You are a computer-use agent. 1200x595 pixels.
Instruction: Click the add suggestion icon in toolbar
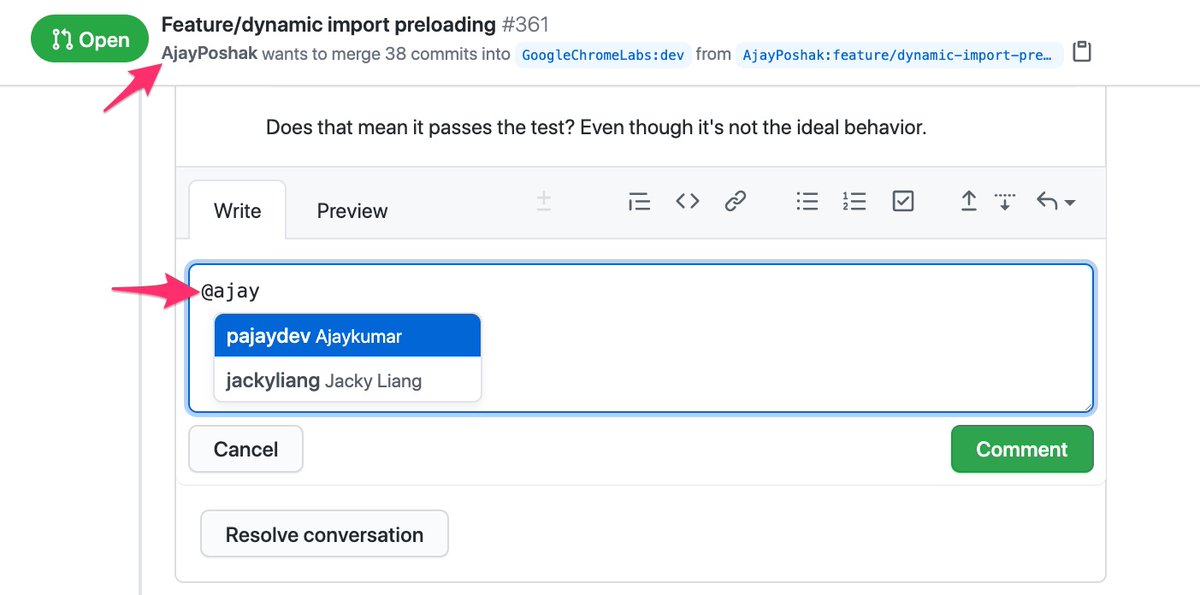(544, 201)
